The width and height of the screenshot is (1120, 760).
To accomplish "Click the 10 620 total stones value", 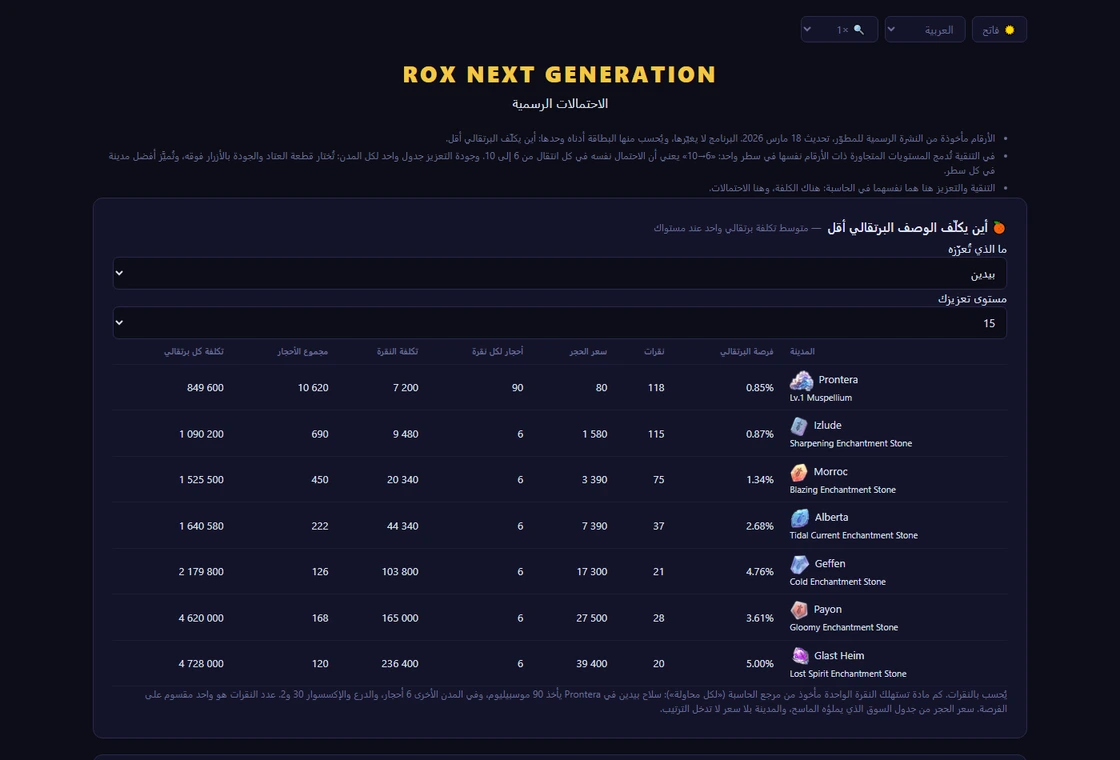I will pyautogui.click(x=313, y=388).
